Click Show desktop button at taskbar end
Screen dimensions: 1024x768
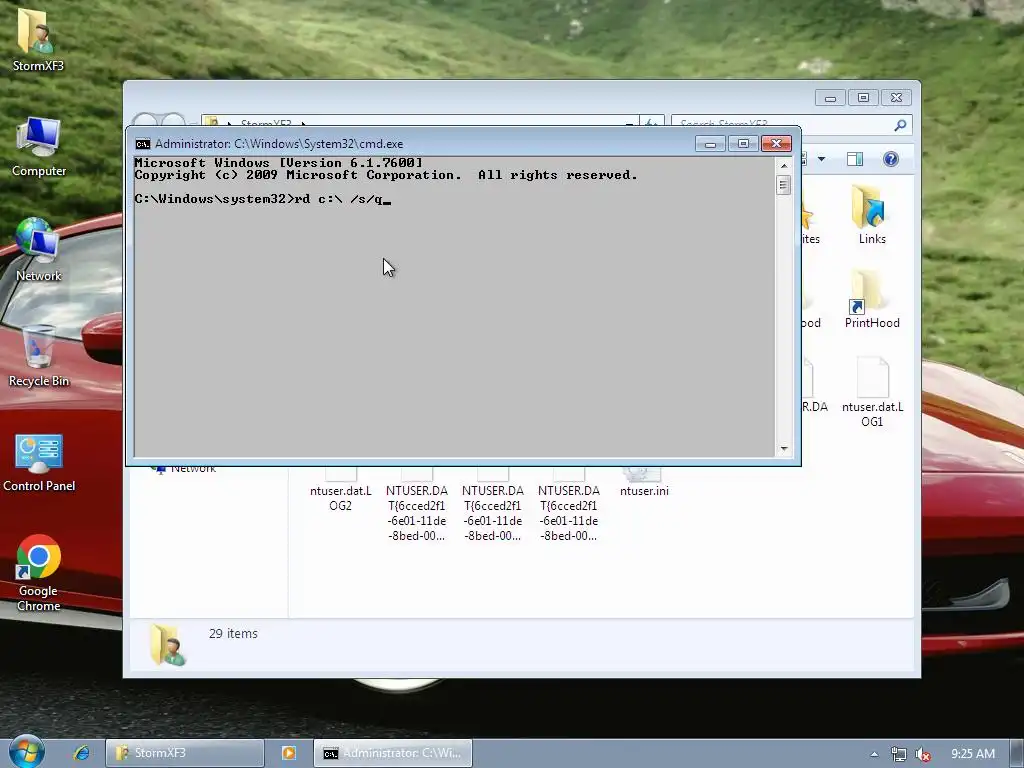[x=1016, y=753]
